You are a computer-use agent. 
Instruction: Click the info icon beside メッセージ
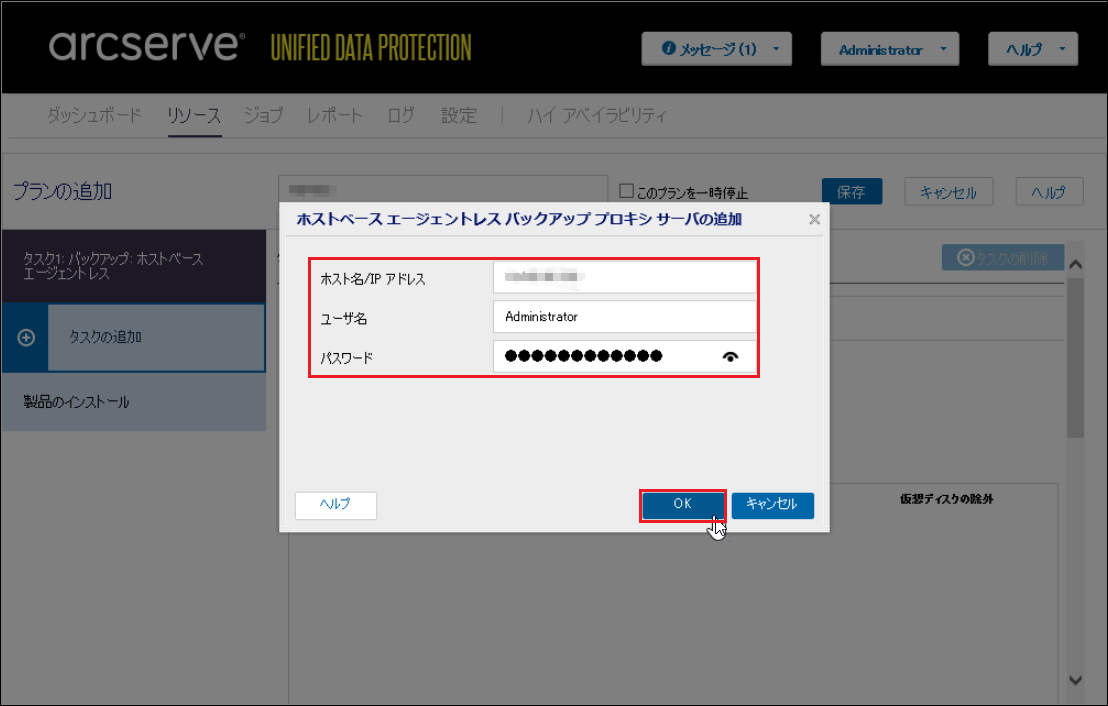click(668, 48)
